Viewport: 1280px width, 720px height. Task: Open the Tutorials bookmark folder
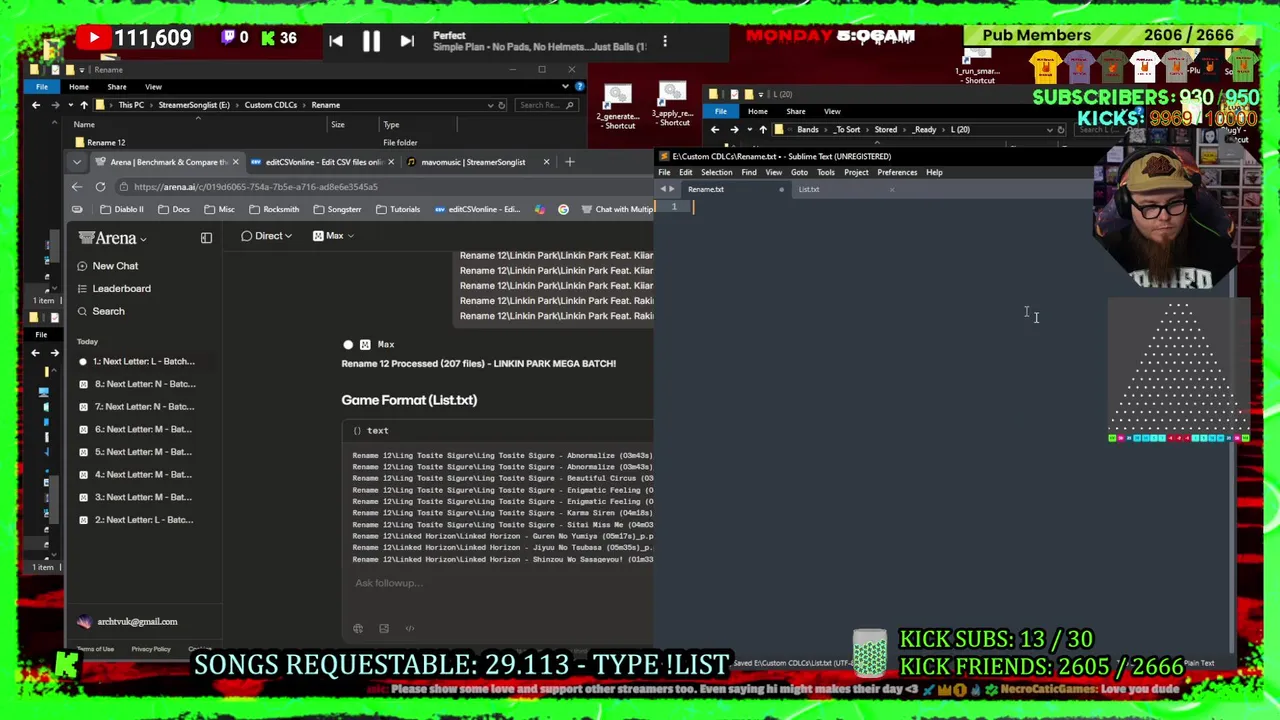click(397, 209)
